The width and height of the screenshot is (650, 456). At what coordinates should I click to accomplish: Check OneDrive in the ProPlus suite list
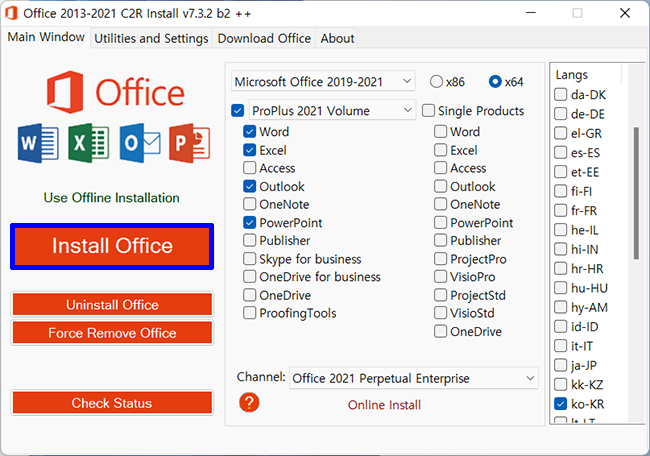(x=250, y=295)
